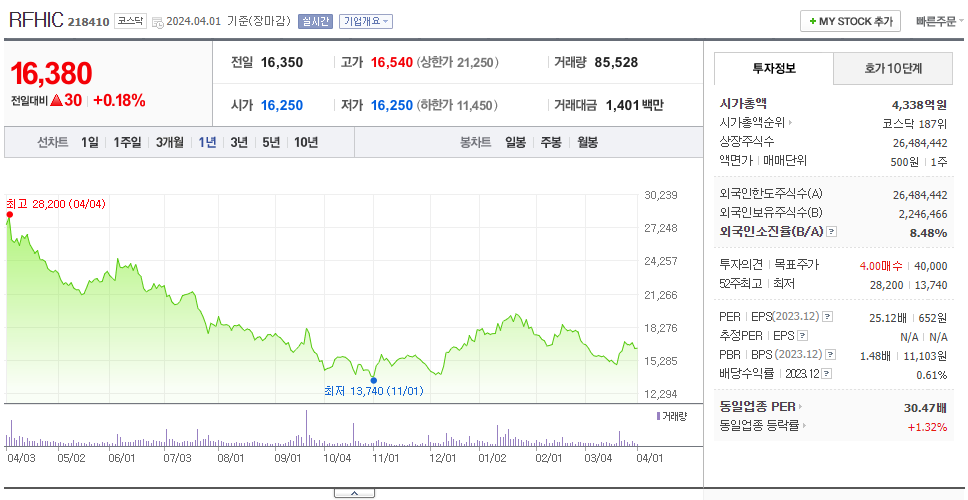Click the 실시간 badge button

coord(315,22)
